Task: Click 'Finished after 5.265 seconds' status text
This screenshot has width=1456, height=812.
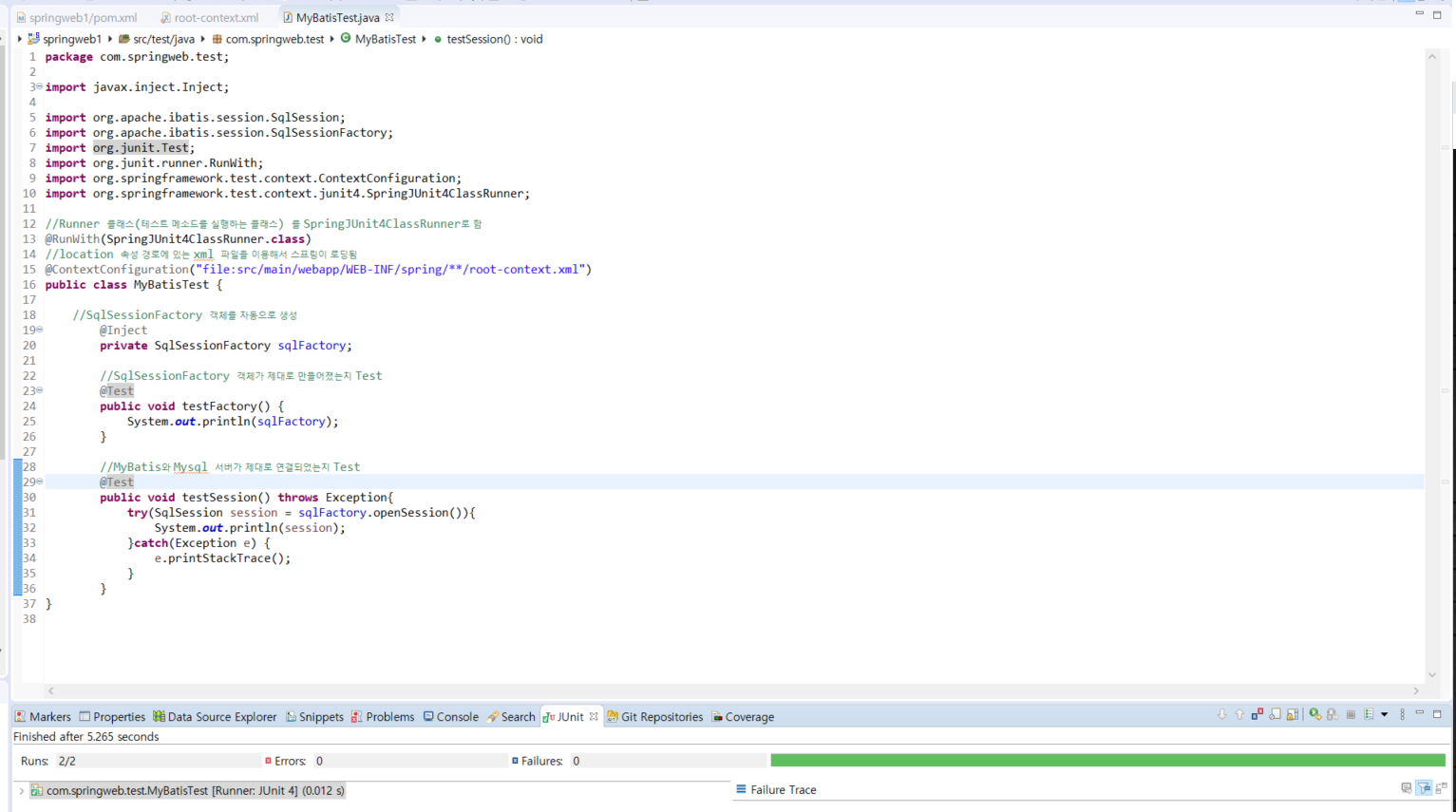Action: 85,737
